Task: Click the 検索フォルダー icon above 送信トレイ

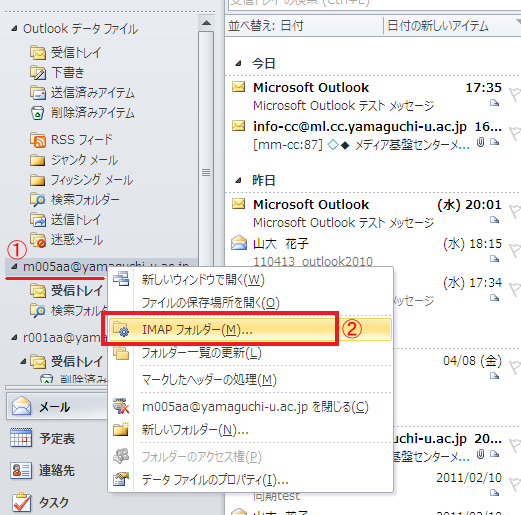Action: click(38, 200)
